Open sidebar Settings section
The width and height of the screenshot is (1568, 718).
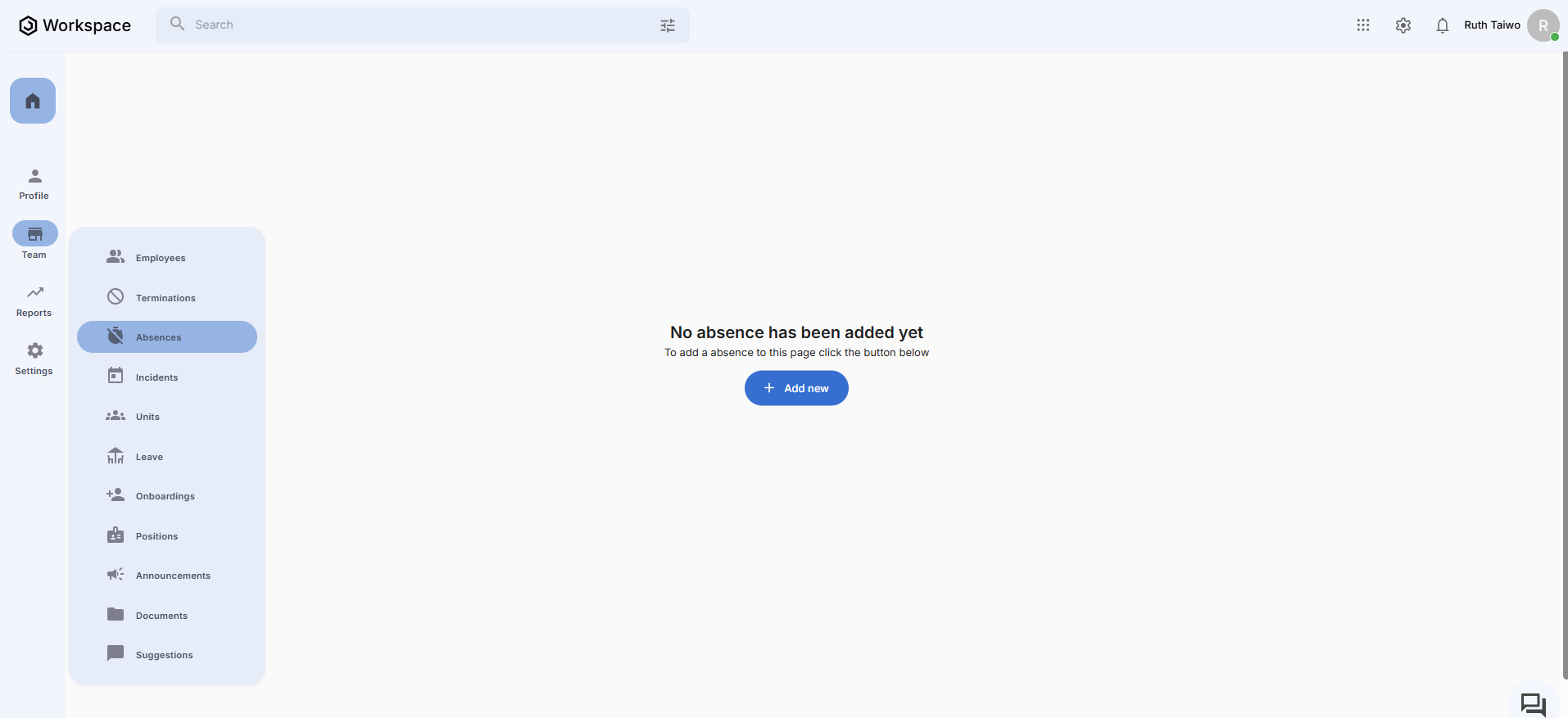click(34, 359)
